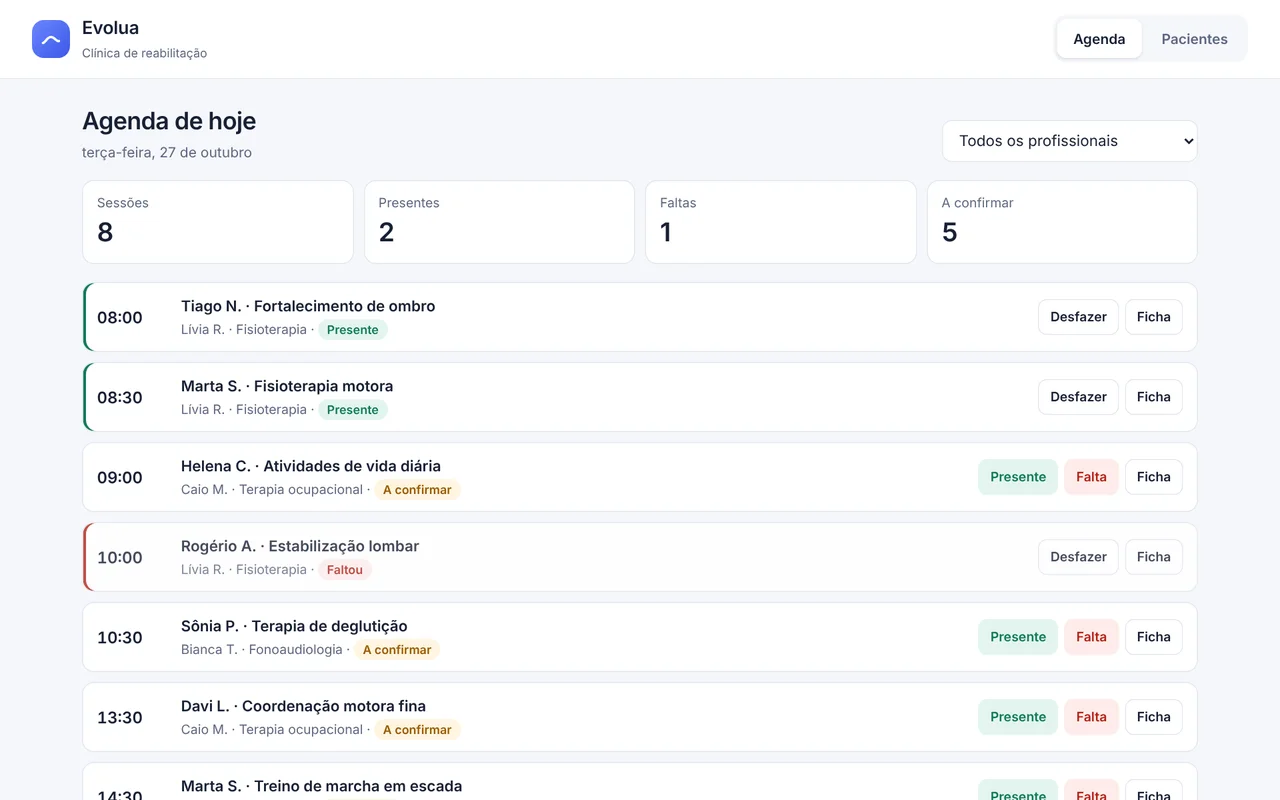Click the date "terça-feira, 27 de outubro"
The image size is (1280, 800).
[167, 153]
